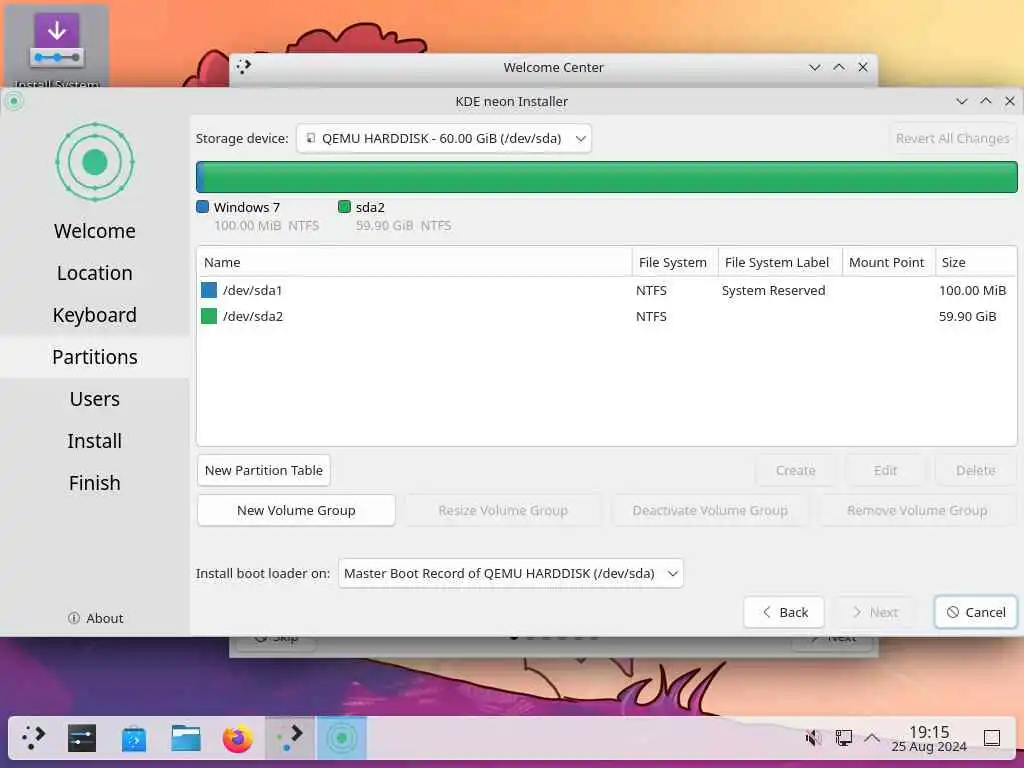Click the Next button in installer
The width and height of the screenshot is (1024, 768).
[875, 613]
